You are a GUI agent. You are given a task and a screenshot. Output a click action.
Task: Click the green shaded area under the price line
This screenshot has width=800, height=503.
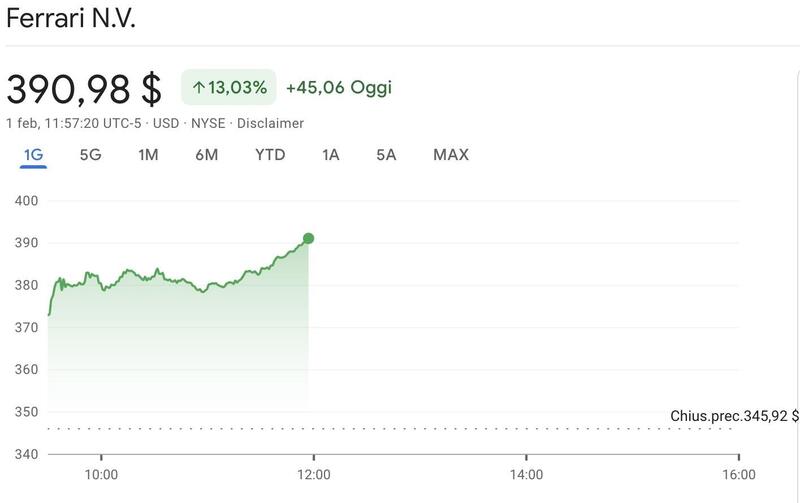click(x=180, y=350)
